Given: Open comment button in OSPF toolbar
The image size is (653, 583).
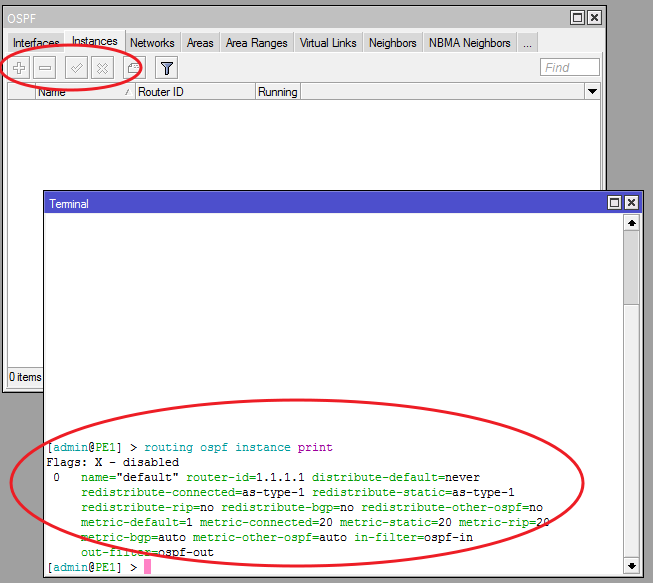Looking at the screenshot, I should point(134,67).
